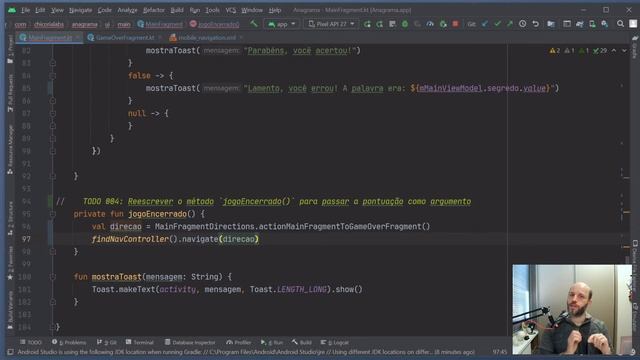The height and width of the screenshot is (360, 640).
Task: Click the Search Everywhere magnifier icon
Action: point(620,24)
